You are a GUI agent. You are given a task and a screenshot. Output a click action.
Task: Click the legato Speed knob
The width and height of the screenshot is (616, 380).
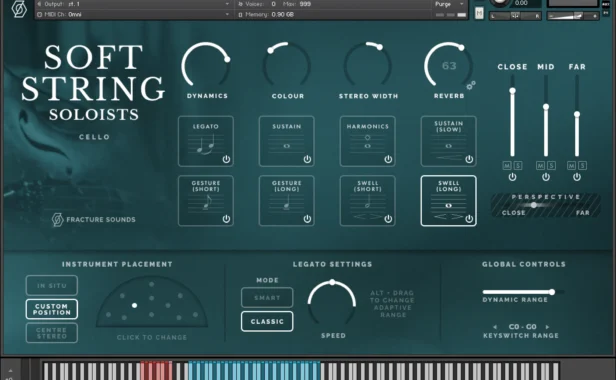[332, 303]
